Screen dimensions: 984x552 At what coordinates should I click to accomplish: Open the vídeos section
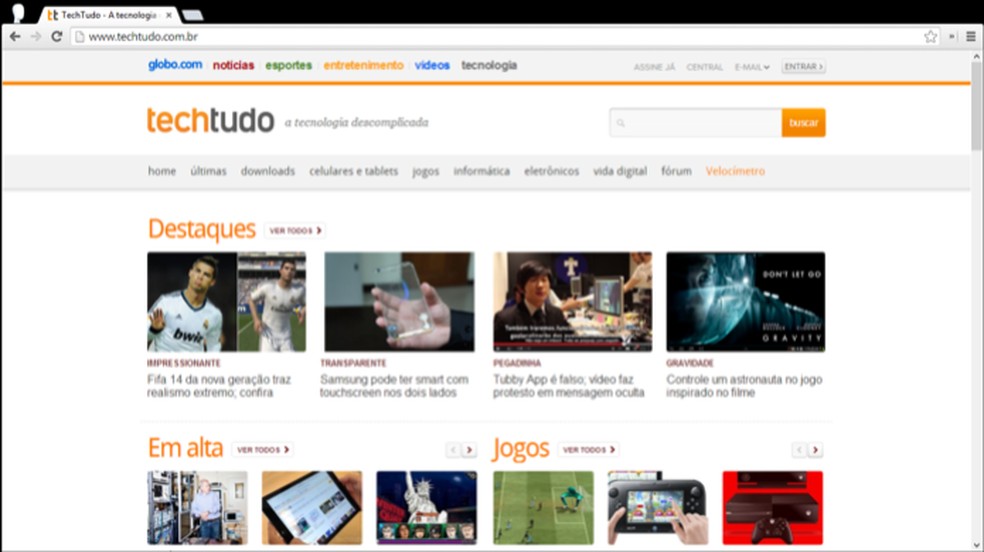[x=432, y=65]
